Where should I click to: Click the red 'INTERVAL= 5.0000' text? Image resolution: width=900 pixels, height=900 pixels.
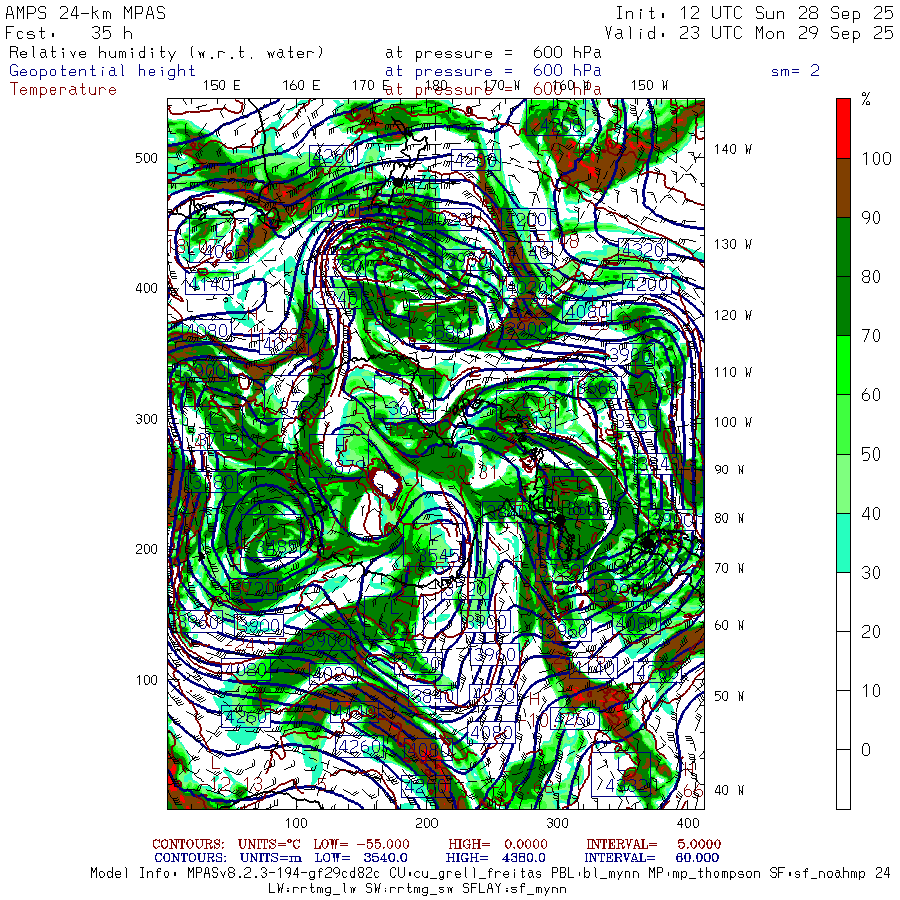pos(654,844)
